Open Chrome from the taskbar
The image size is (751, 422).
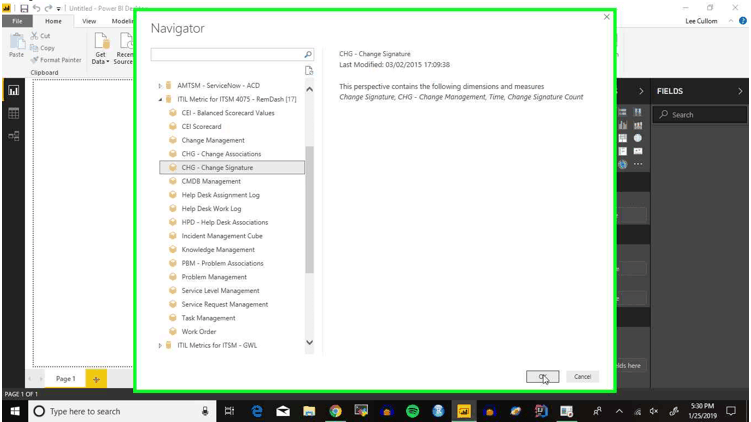pos(335,411)
